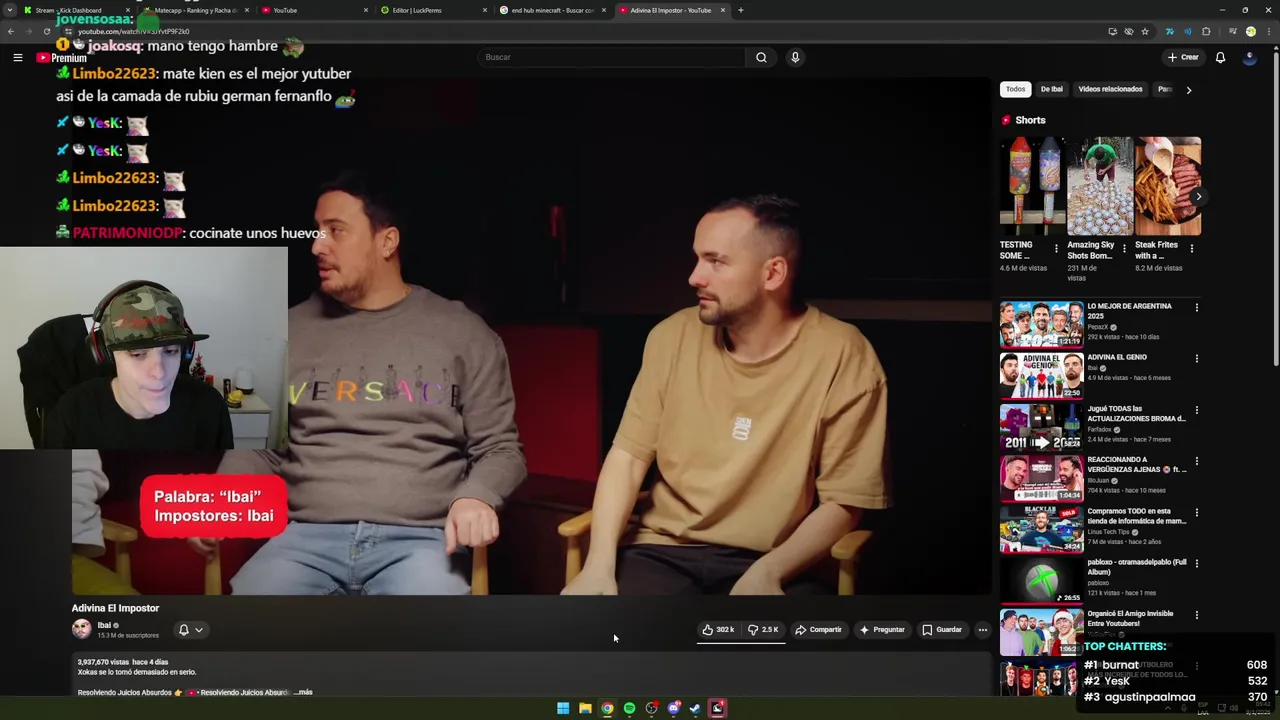The width and height of the screenshot is (1280, 720).
Task: Open LO MEJOR DE ARGENTINA 2025 video
Action: (x=1041, y=324)
